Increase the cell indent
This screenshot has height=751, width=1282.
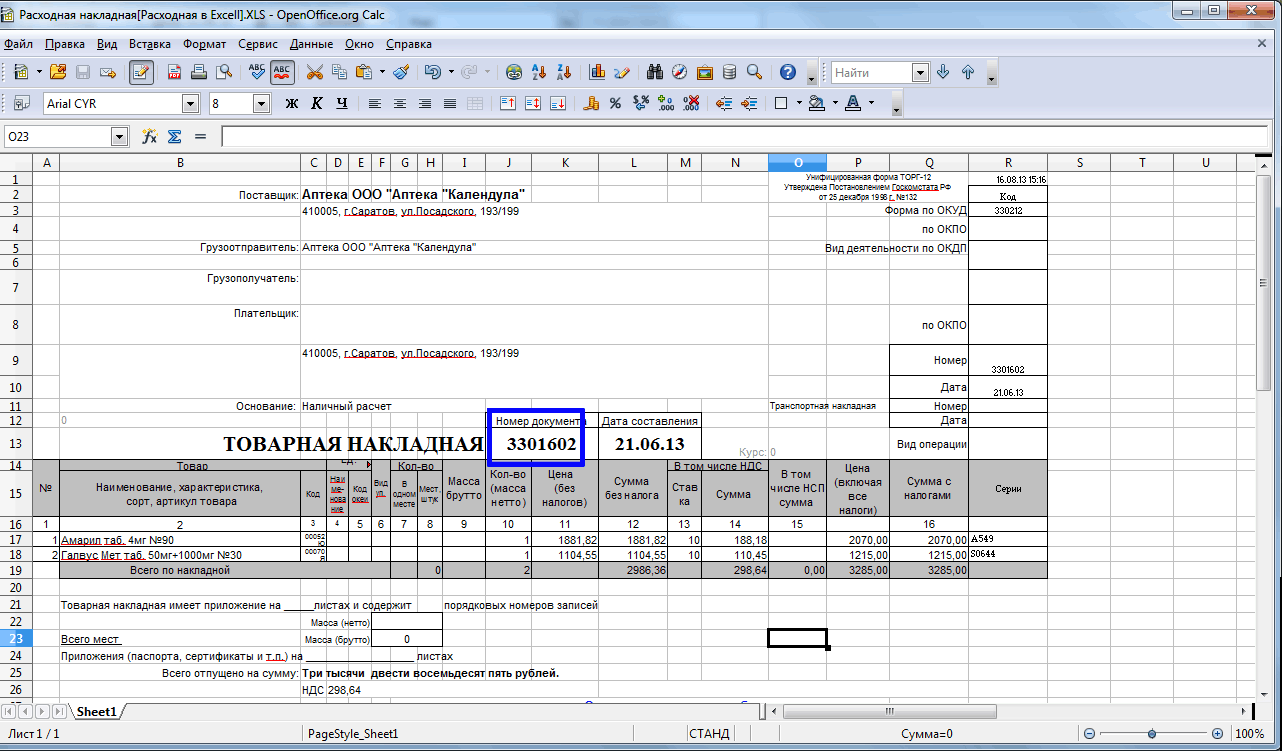pyautogui.click(x=748, y=103)
